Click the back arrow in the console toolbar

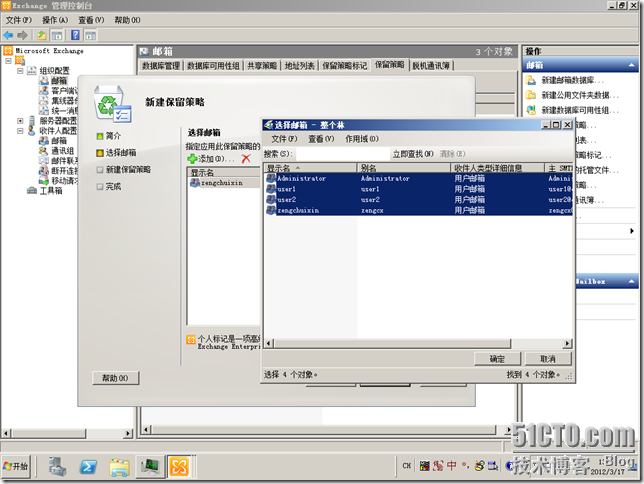10,35
